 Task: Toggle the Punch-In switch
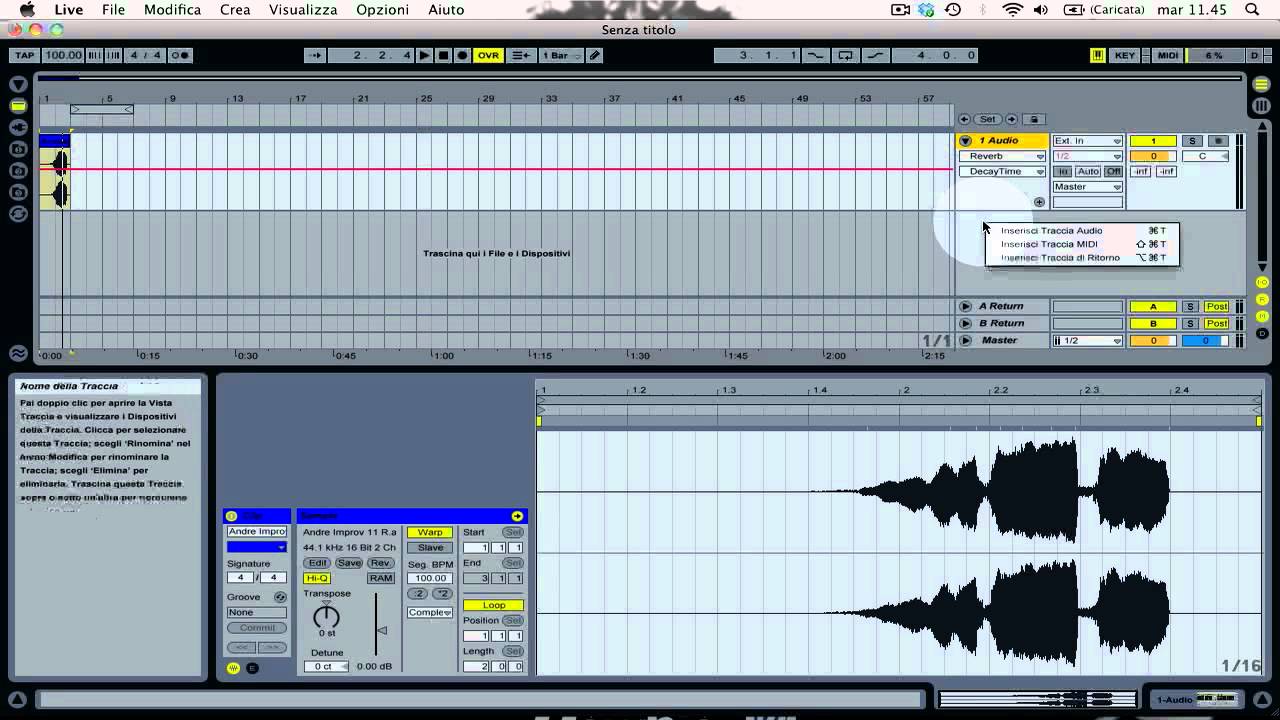pyautogui.click(x=816, y=55)
